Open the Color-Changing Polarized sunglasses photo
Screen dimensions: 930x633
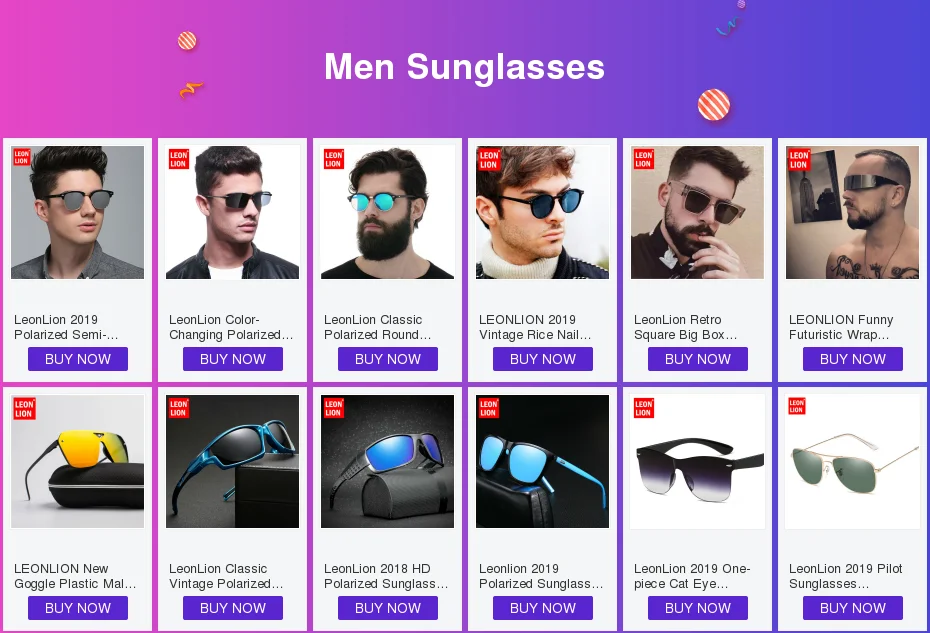(x=232, y=212)
